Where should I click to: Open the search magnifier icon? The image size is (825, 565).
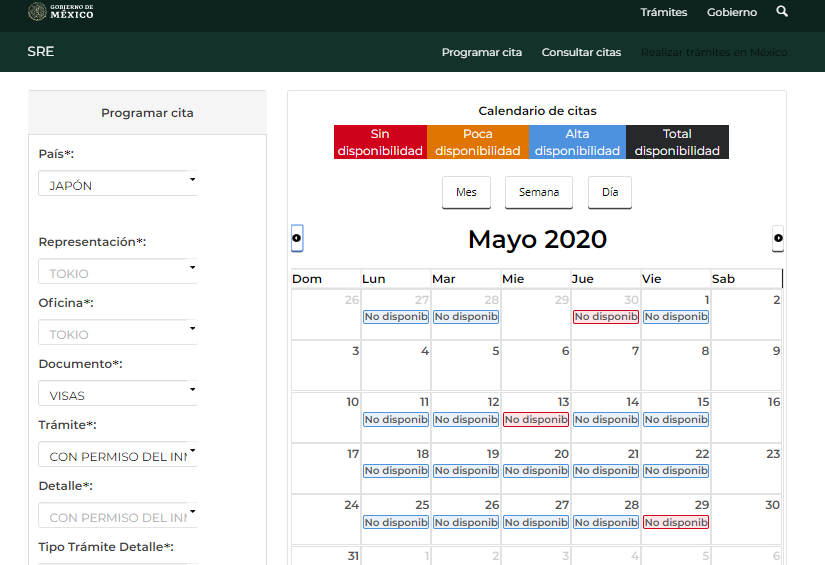pyautogui.click(x=782, y=12)
